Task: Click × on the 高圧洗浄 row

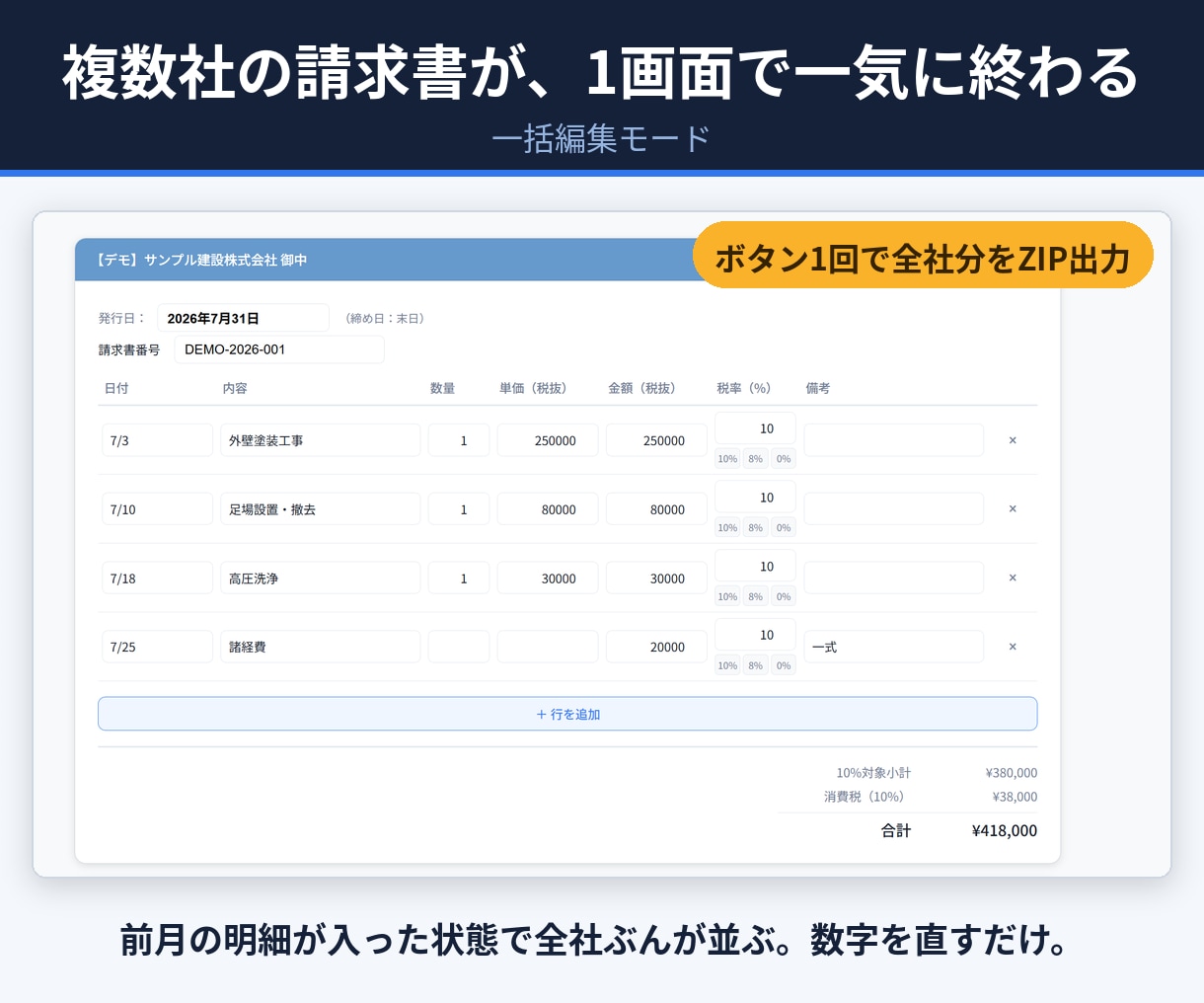Action: point(1013,579)
